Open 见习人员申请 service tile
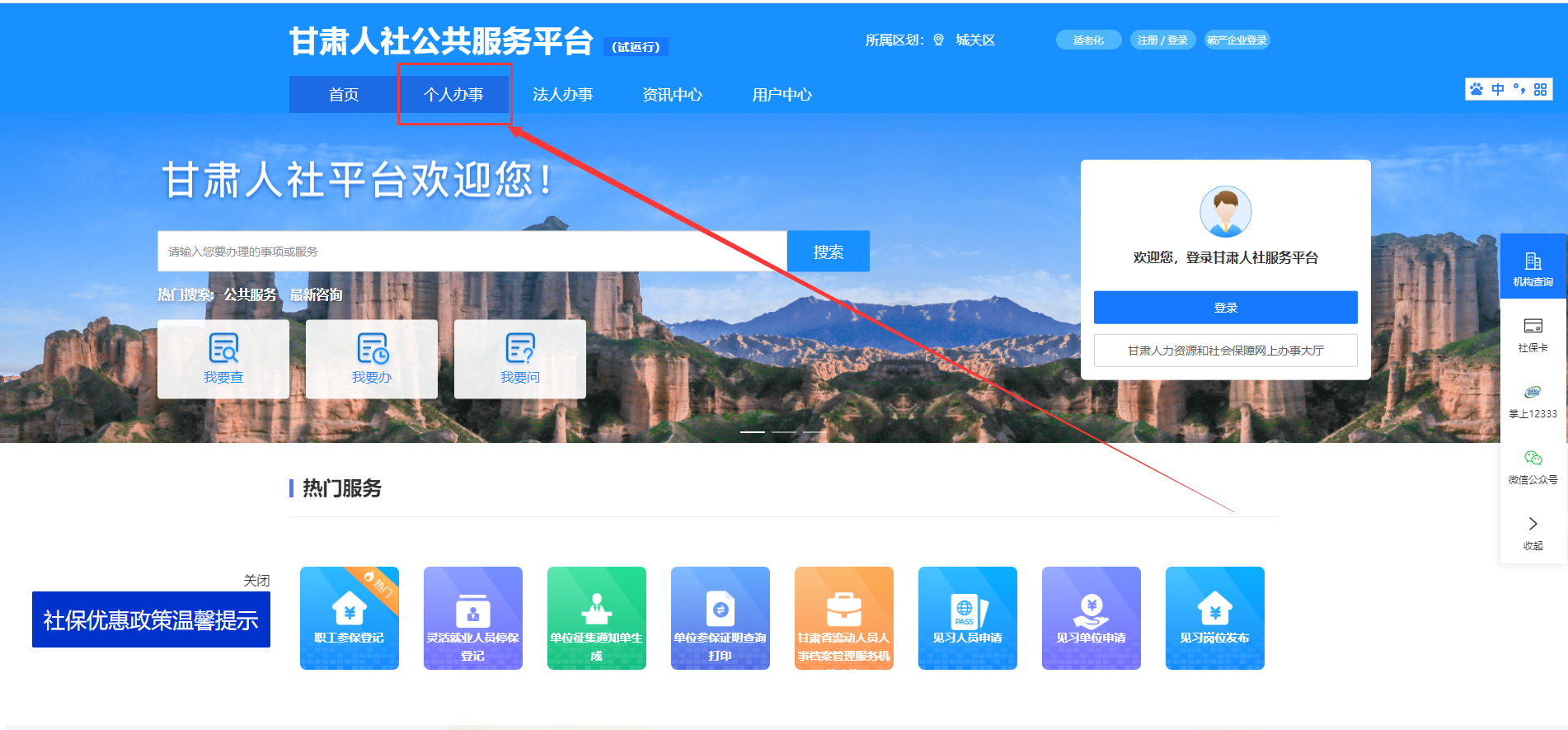 [967, 617]
